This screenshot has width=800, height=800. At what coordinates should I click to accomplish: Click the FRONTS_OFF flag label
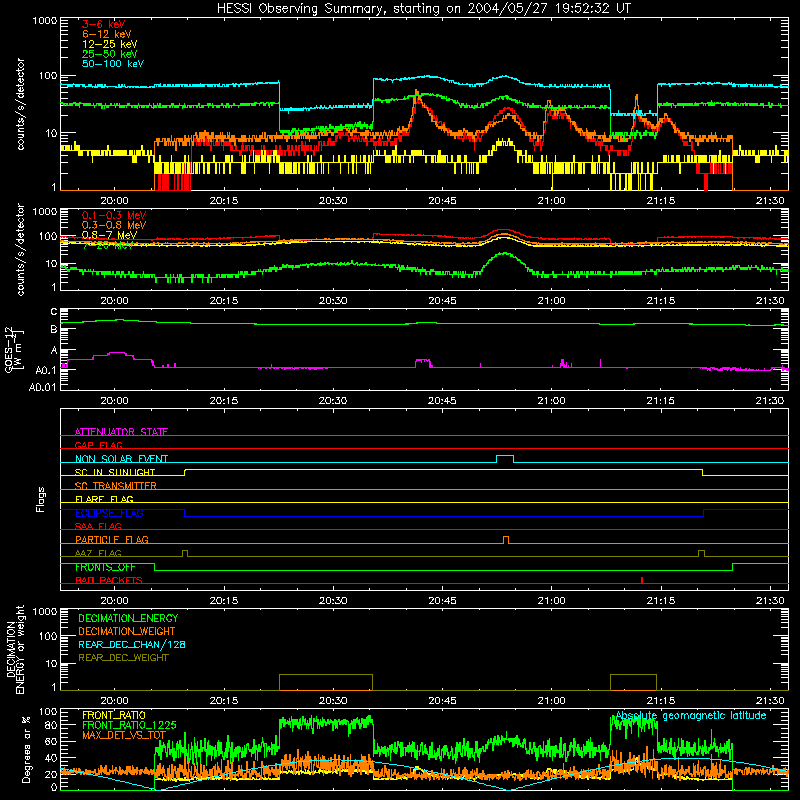click(105, 567)
